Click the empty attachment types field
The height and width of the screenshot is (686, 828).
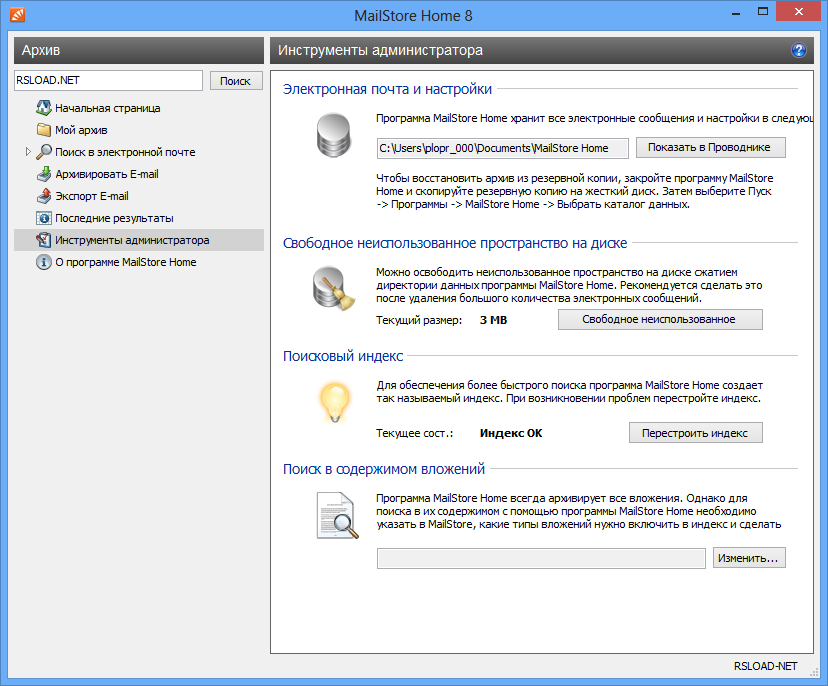(541, 558)
